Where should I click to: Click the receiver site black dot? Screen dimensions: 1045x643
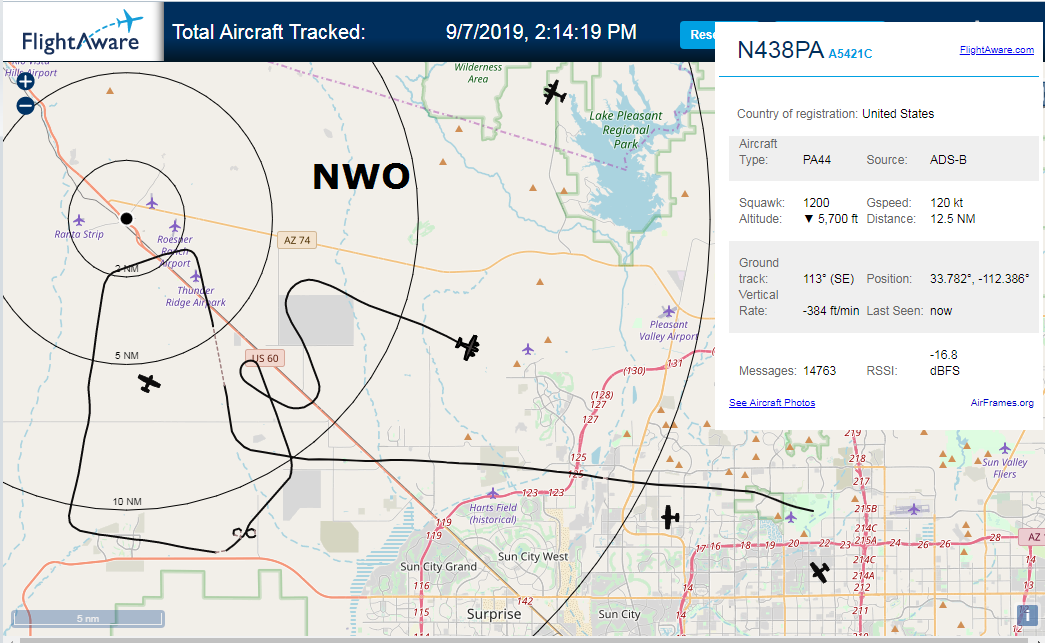[x=126, y=219]
